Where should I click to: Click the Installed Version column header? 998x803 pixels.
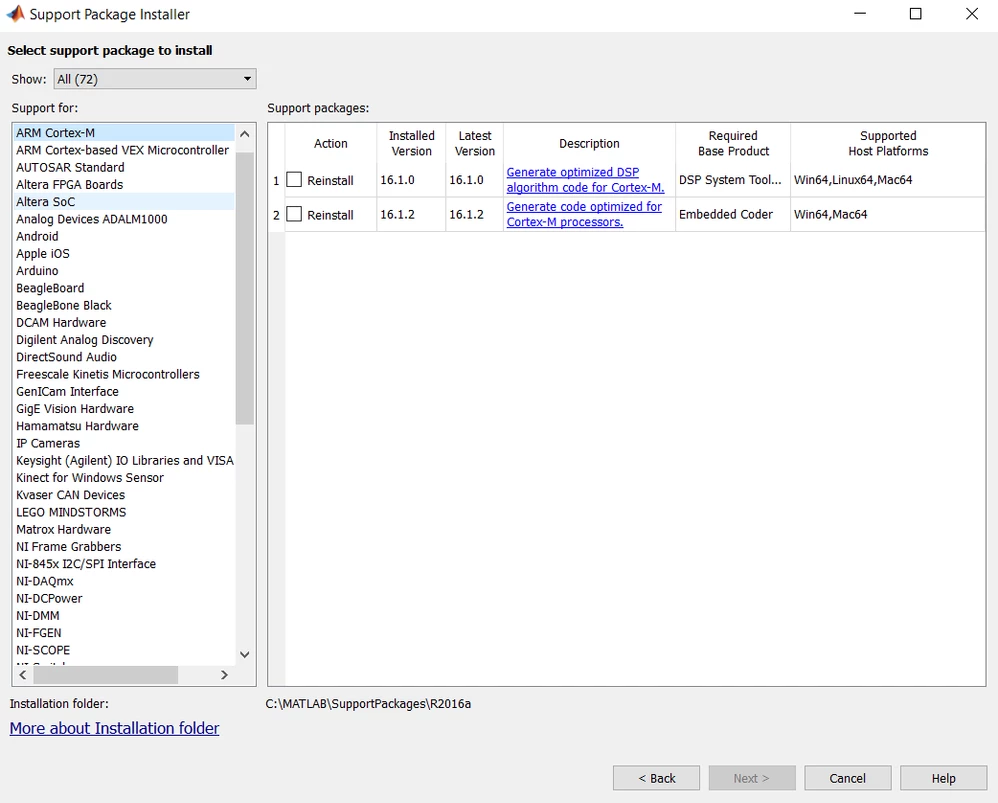coord(411,143)
